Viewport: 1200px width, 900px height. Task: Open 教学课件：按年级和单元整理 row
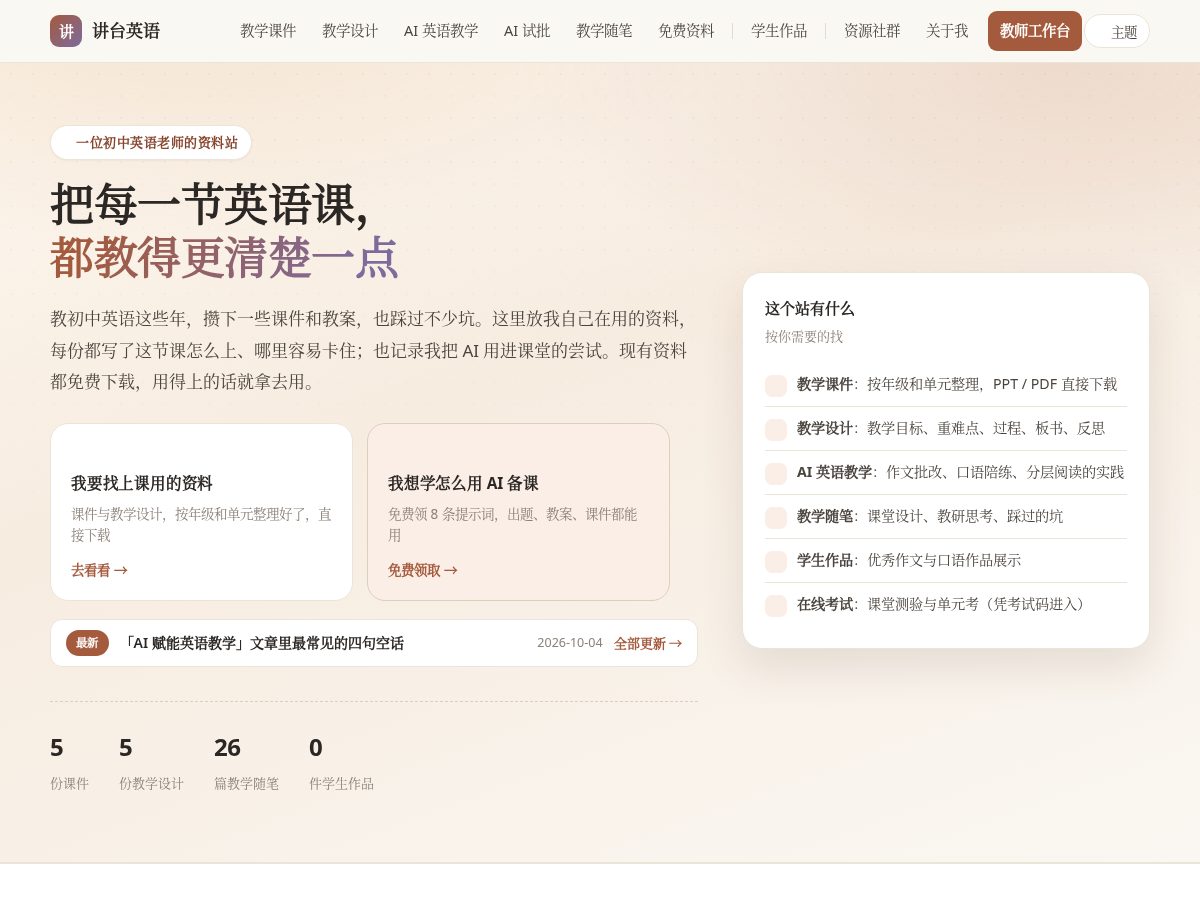coord(946,385)
